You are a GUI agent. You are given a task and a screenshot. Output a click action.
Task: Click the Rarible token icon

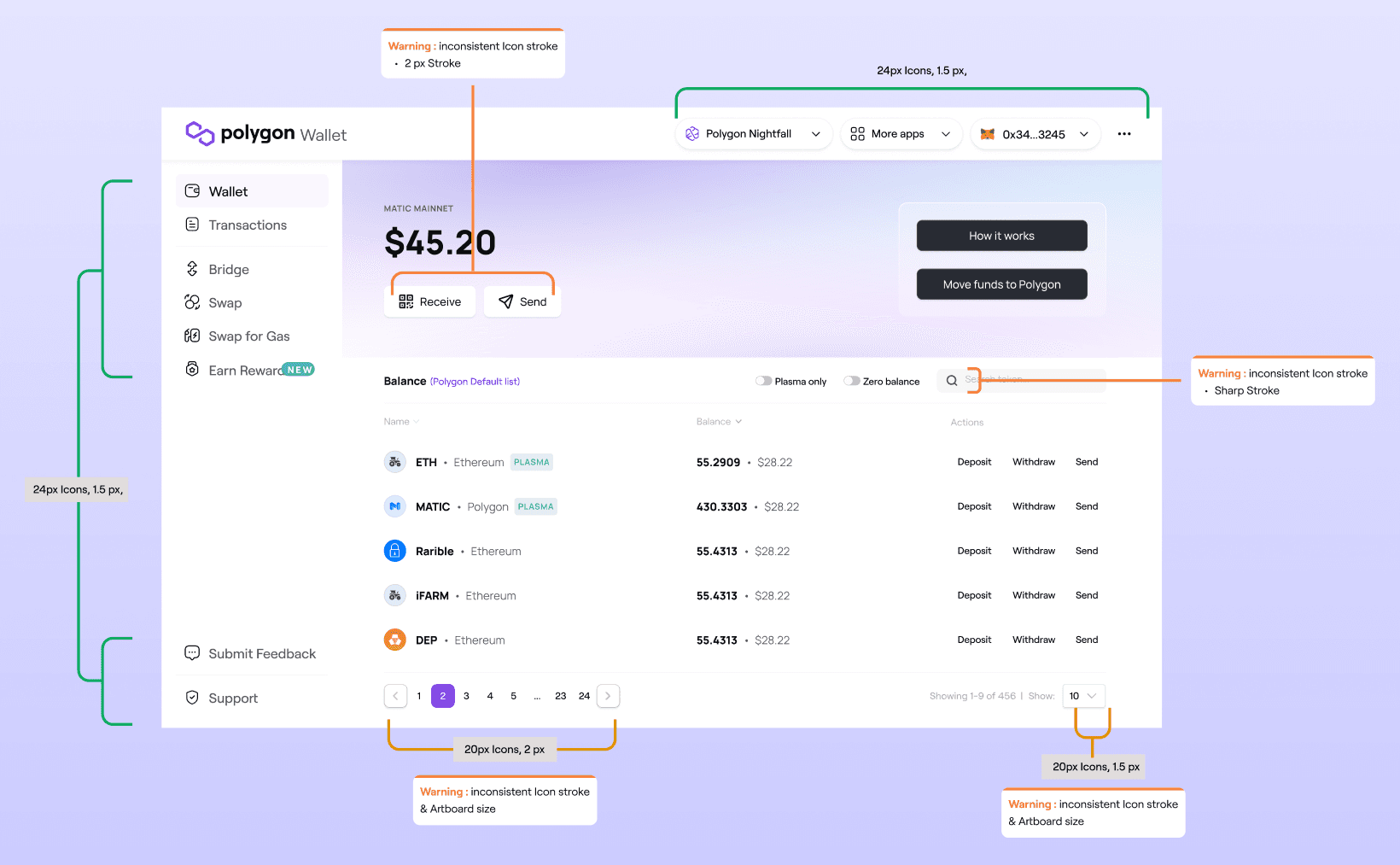point(394,551)
